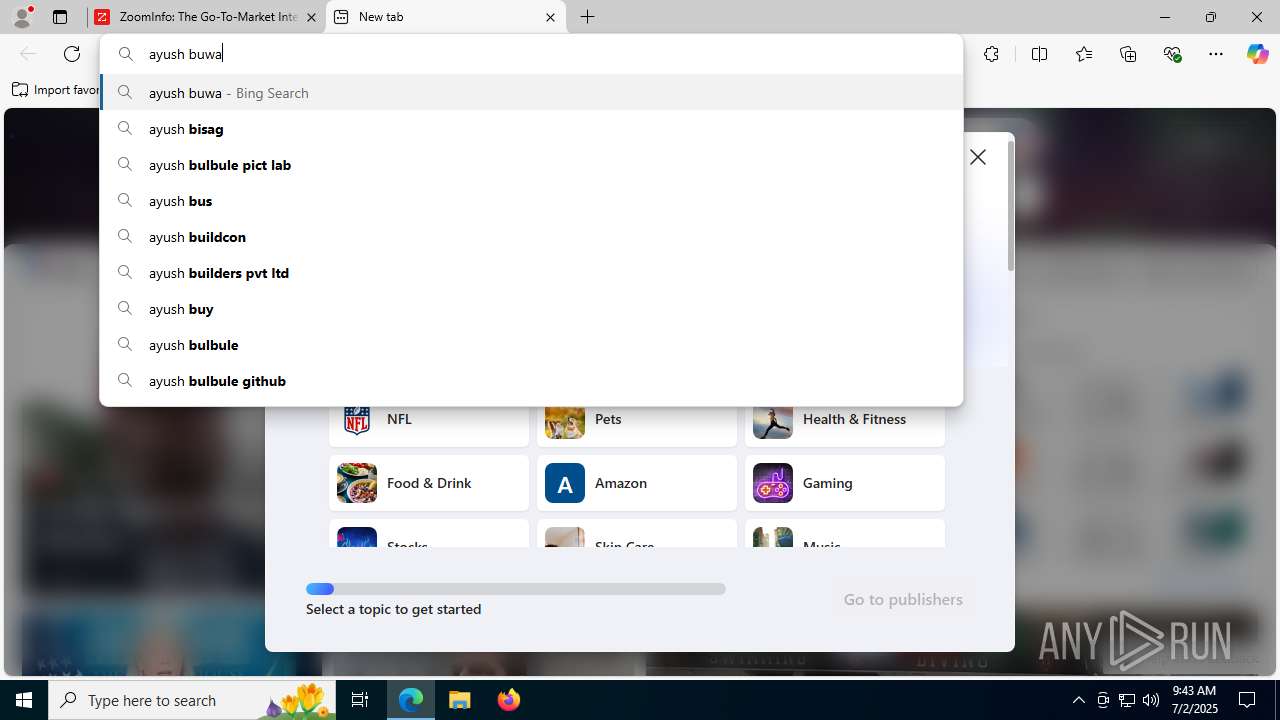Click the taskbar search box
The width and height of the screenshot is (1280, 720).
(x=192, y=700)
